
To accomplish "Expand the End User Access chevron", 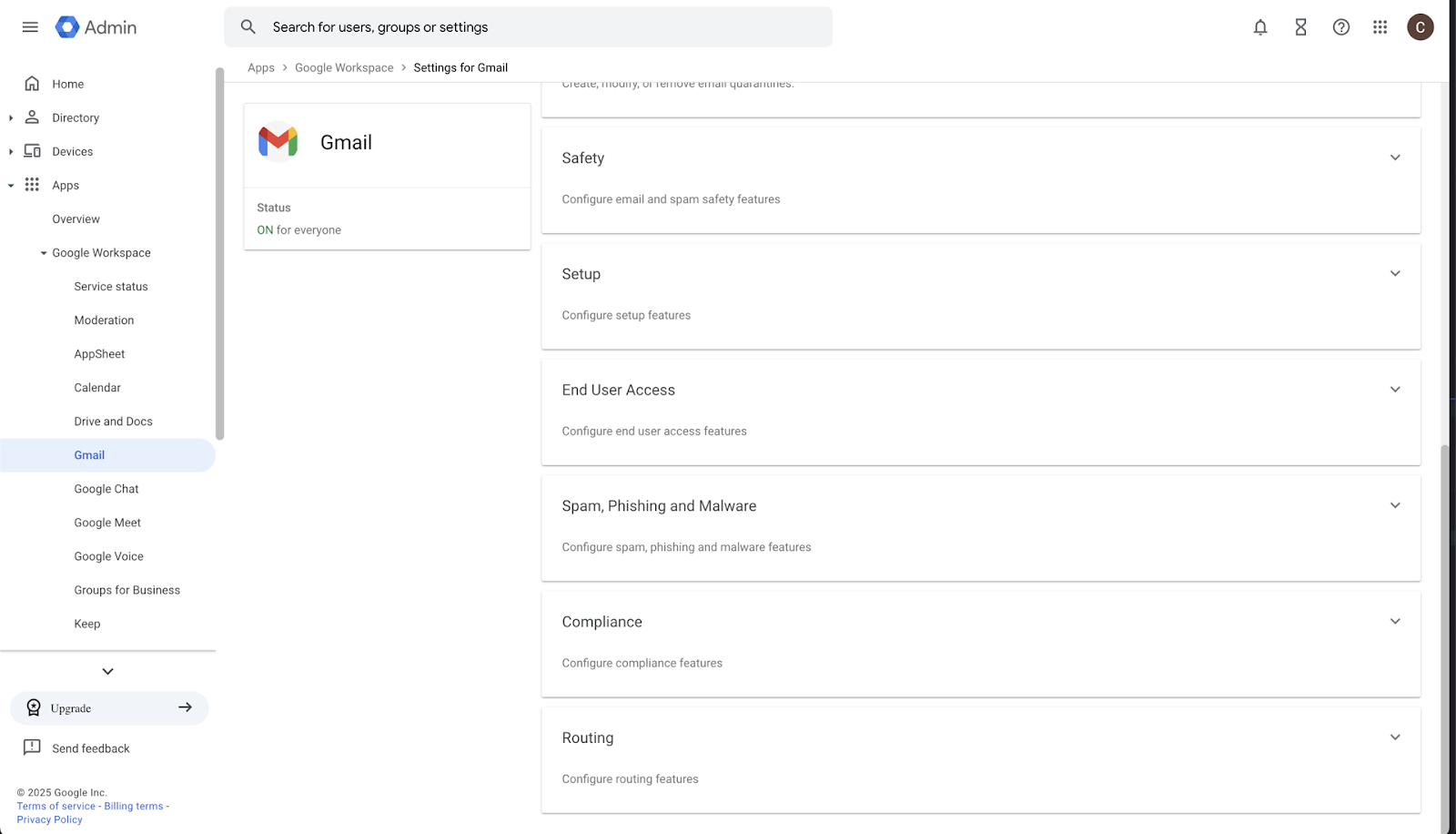I will 1395,390.
